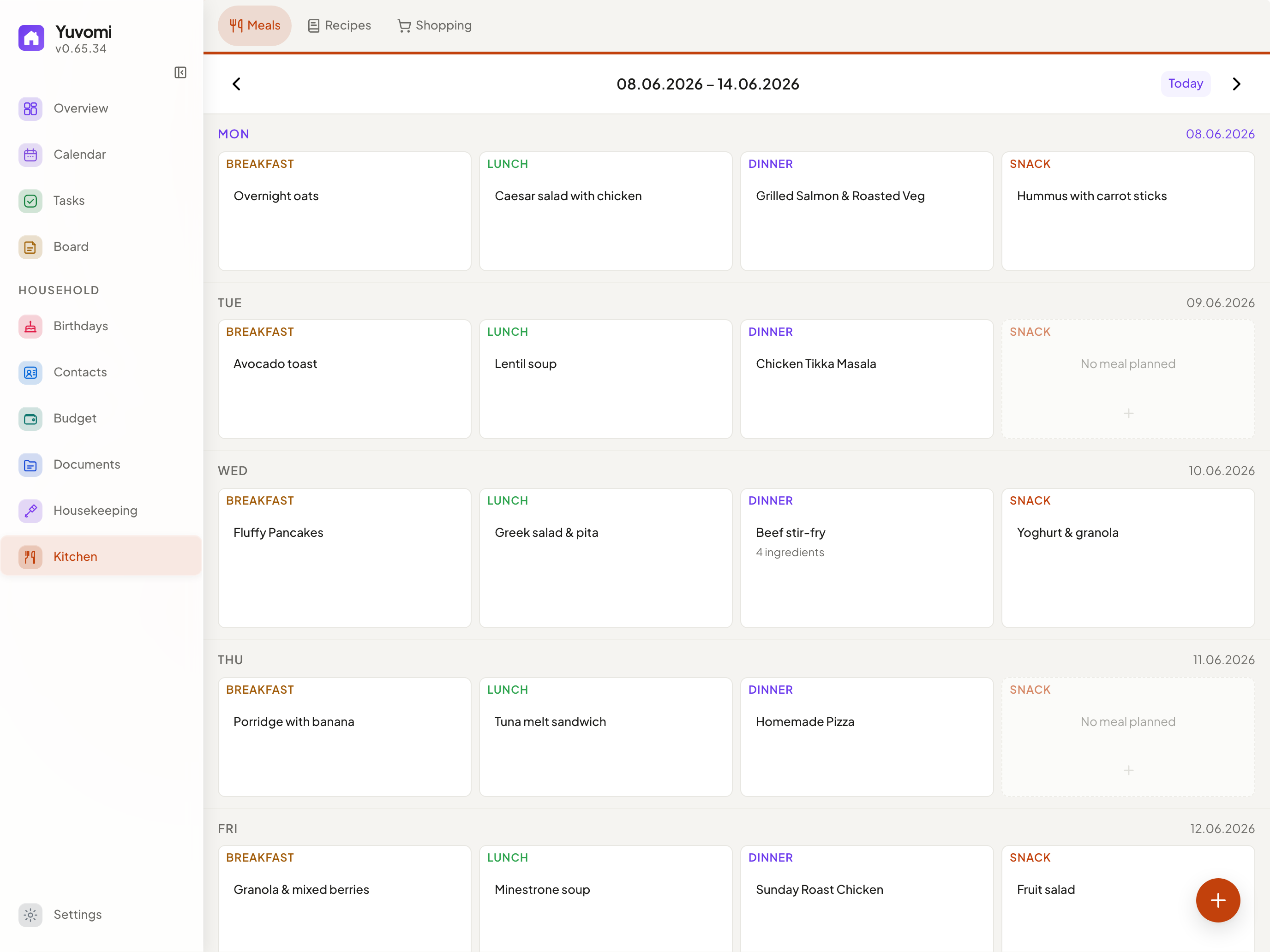Screen dimensions: 1270x952
Task: Click the WED day heading
Action: 233,470
